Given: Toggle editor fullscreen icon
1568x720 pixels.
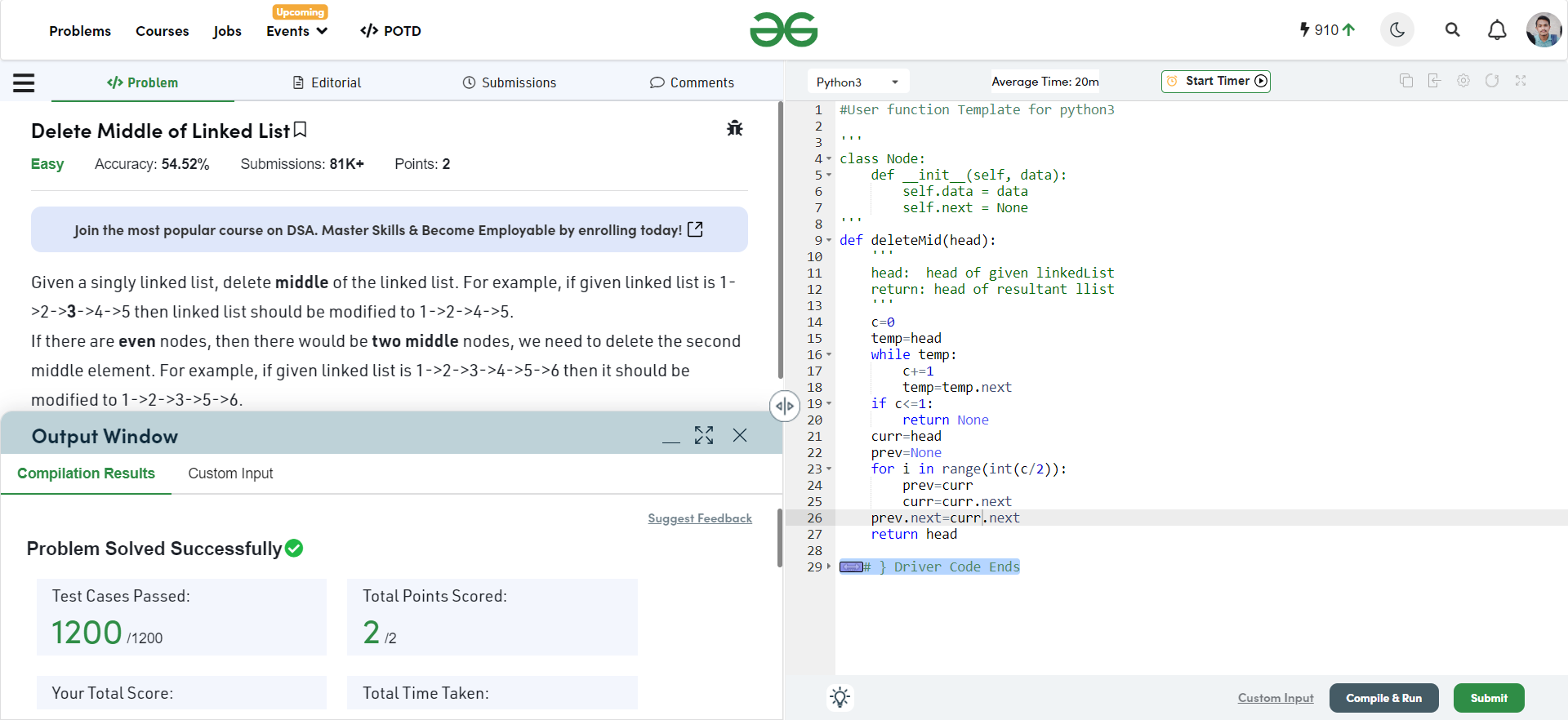Looking at the screenshot, I should click(1521, 81).
